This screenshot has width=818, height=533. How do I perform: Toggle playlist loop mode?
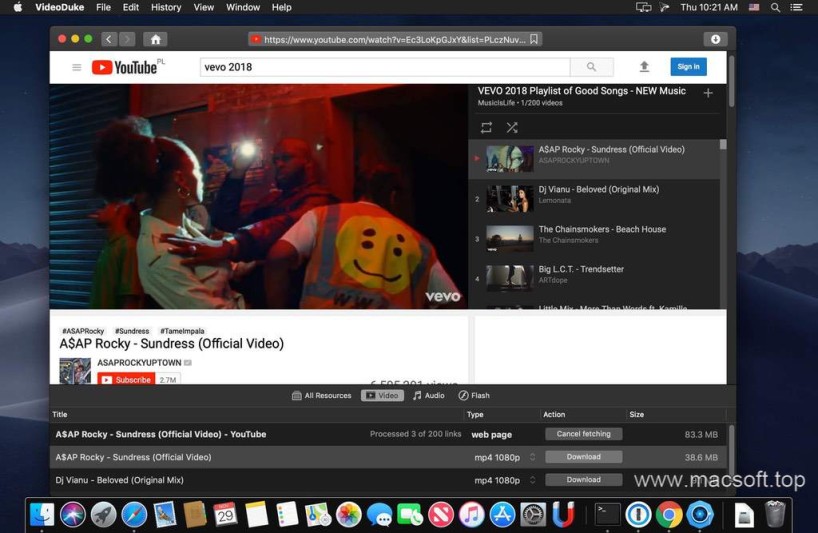(486, 127)
